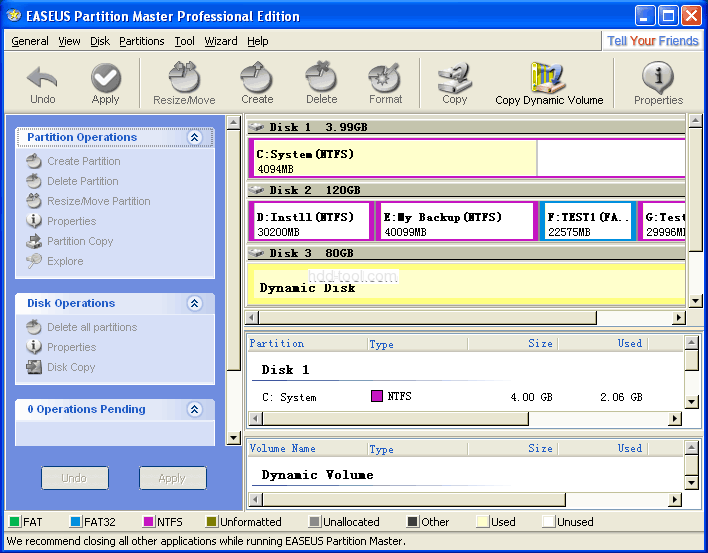
Task: Click the Other legend color swatch
Action: pyautogui.click(x=412, y=522)
